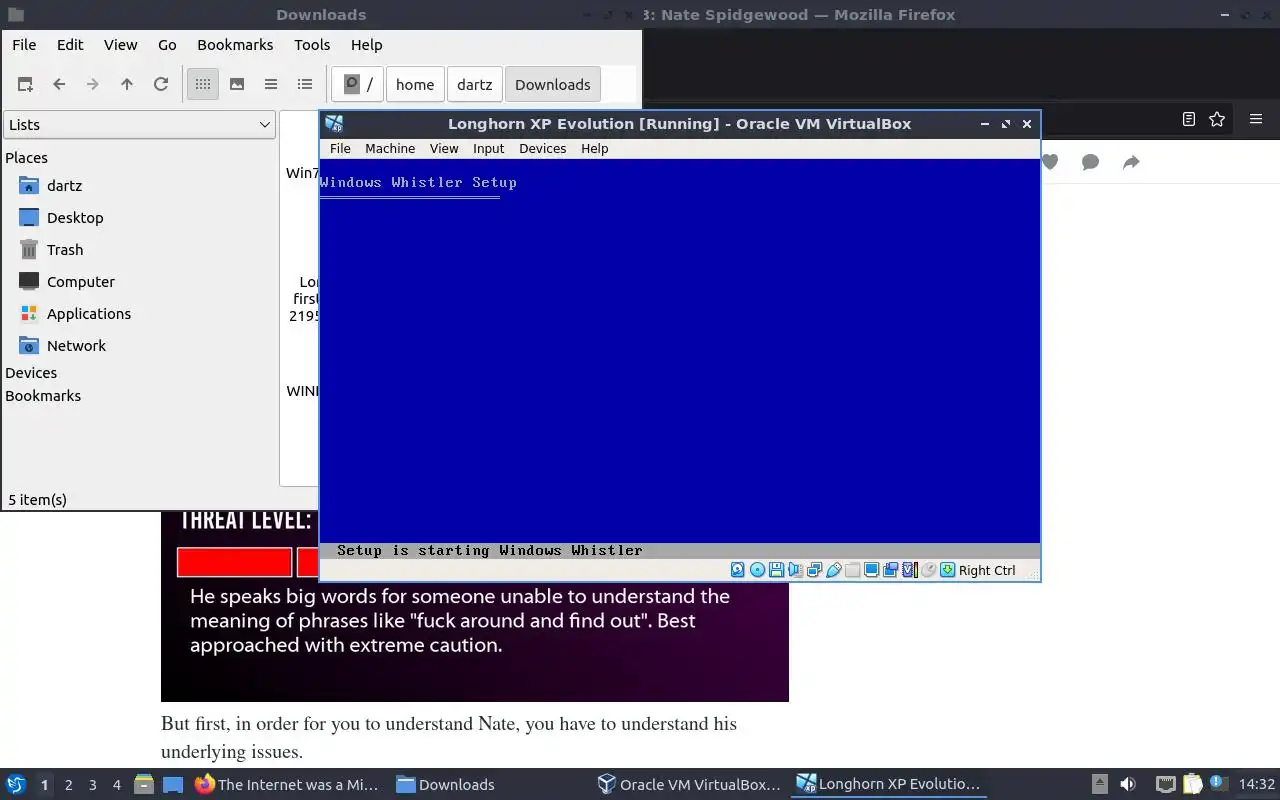Viewport: 1280px width, 800px height.
Task: Click VirtualBox keyboard capture host key icon
Action: point(947,570)
